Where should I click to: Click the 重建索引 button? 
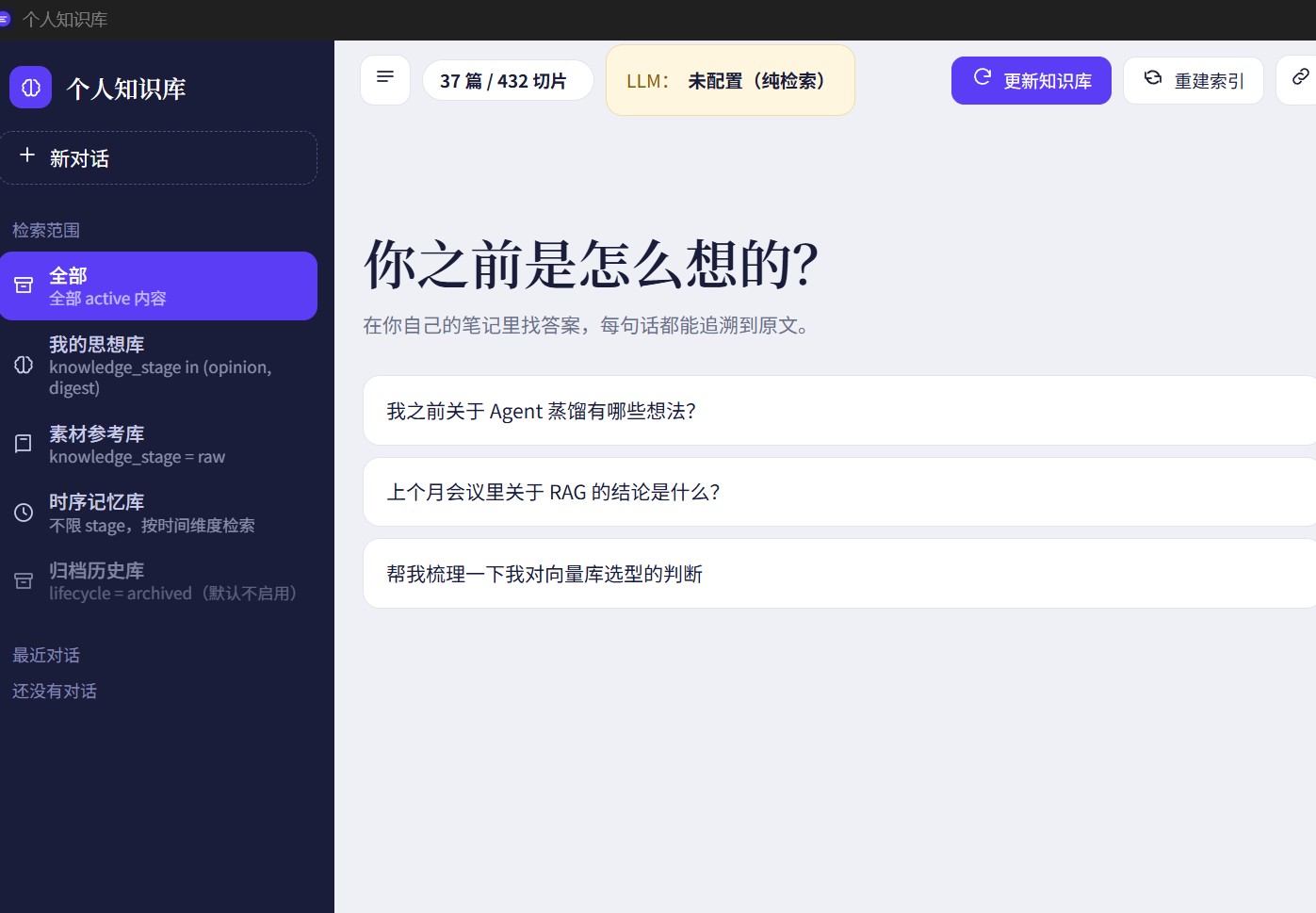pos(1194,80)
